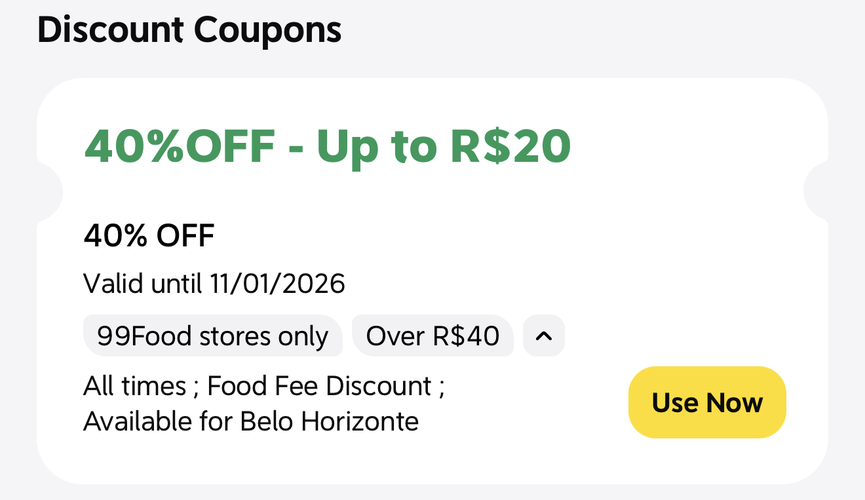865x500 pixels.
Task: Click the Food Fee Discount text
Action: [319, 386]
